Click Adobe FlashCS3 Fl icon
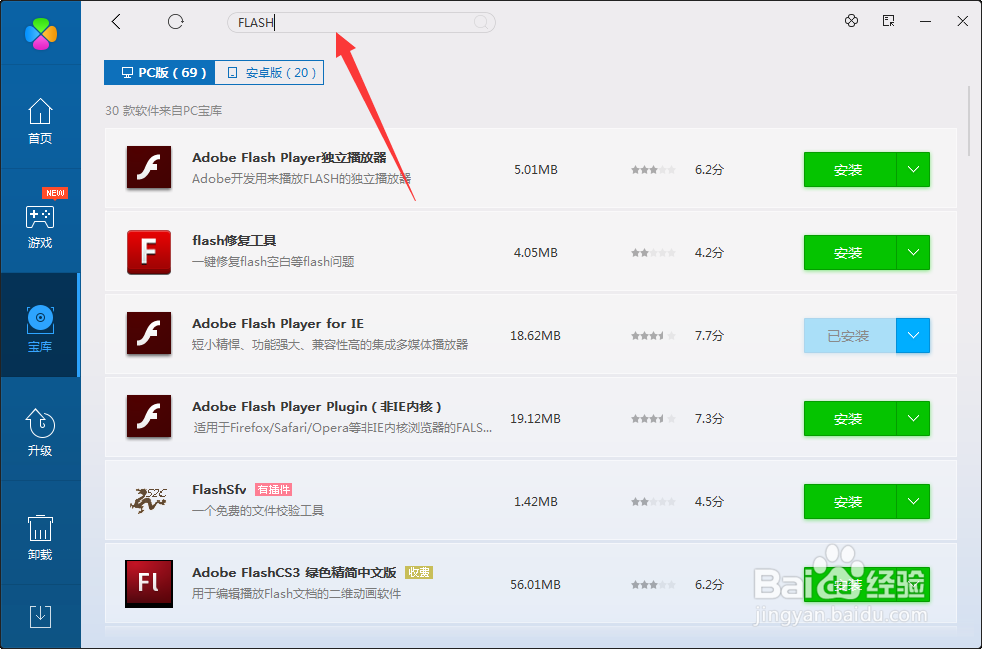Viewport: 982px width, 649px height. [149, 584]
